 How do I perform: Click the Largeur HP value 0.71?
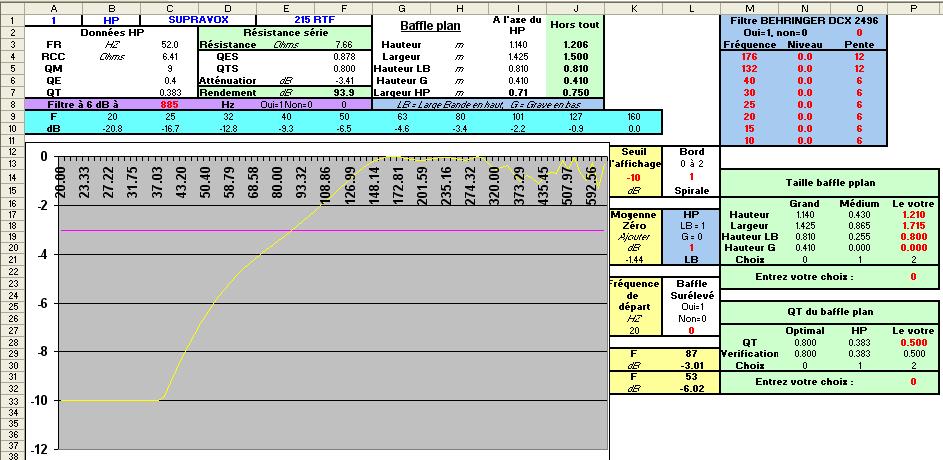(517, 93)
